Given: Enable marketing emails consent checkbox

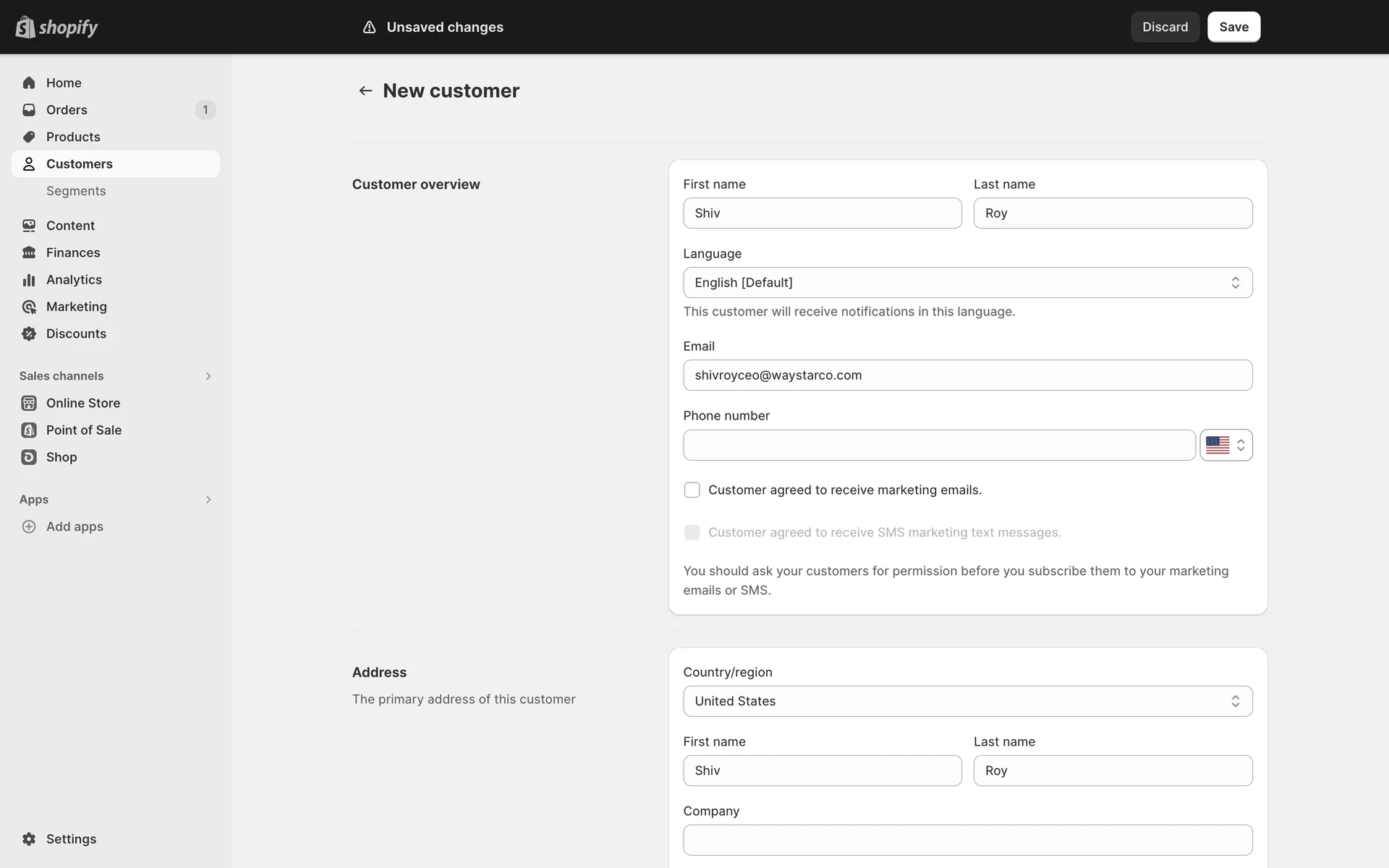Looking at the screenshot, I should [x=692, y=490].
